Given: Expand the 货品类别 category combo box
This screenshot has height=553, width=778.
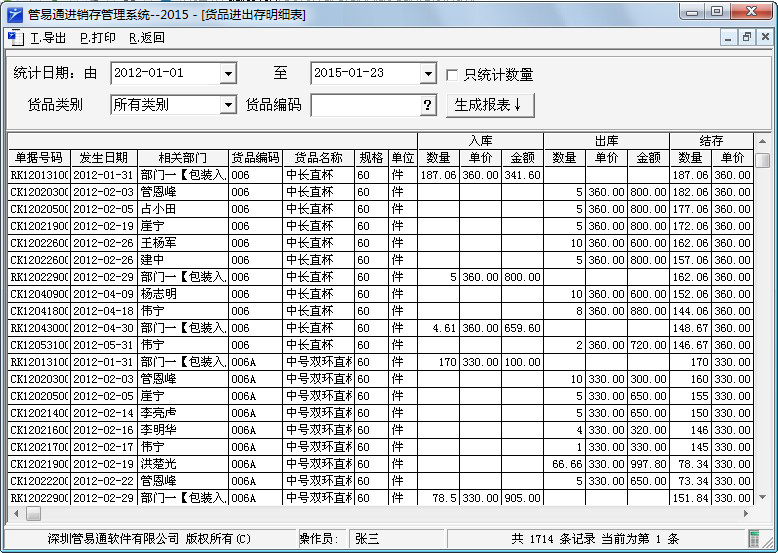Looking at the screenshot, I should point(228,105).
